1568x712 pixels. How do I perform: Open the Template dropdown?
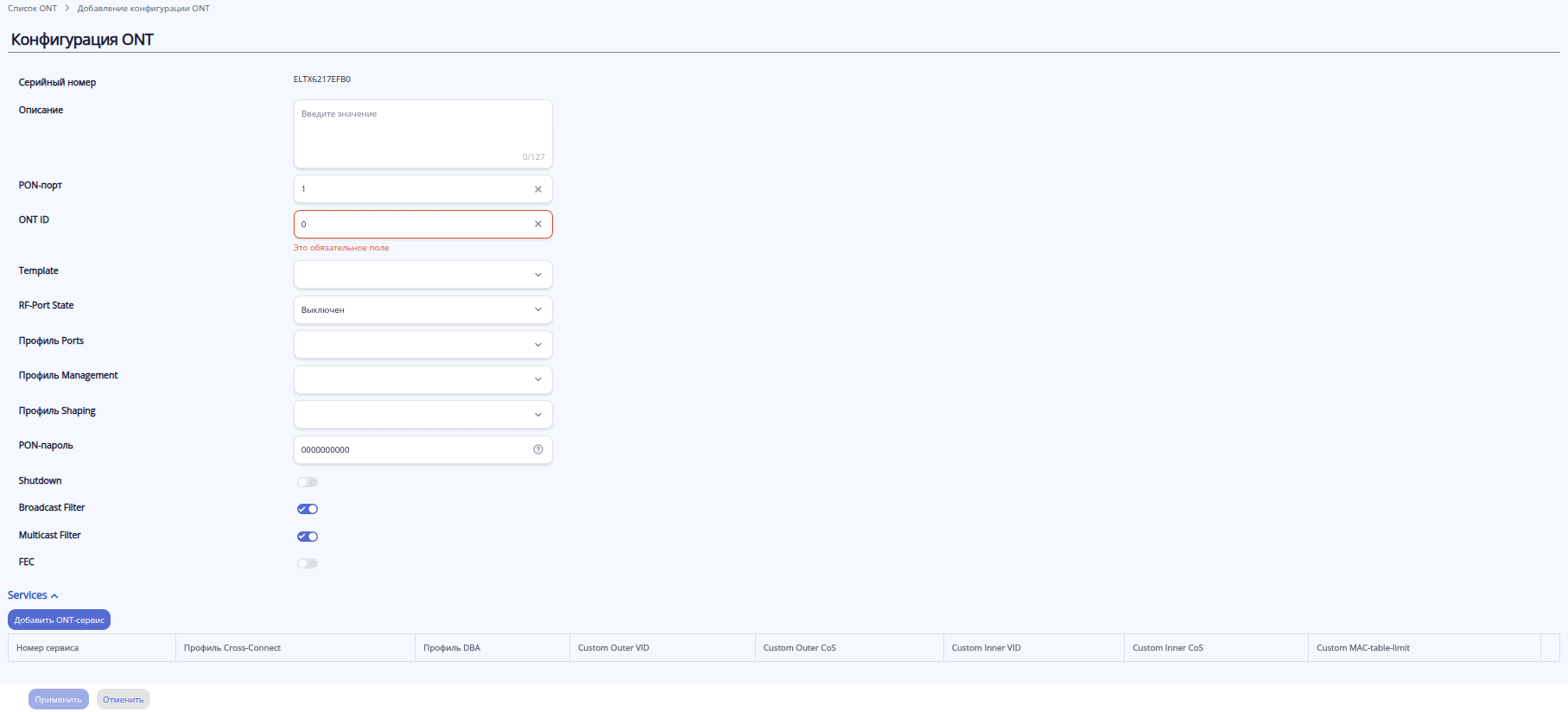423,275
